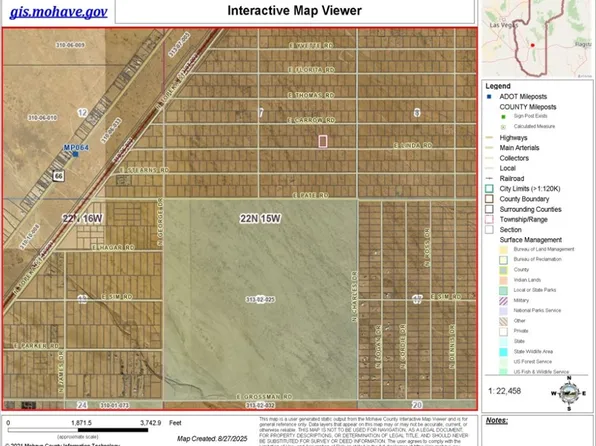Click parcel label 313-02-032

click(260, 406)
